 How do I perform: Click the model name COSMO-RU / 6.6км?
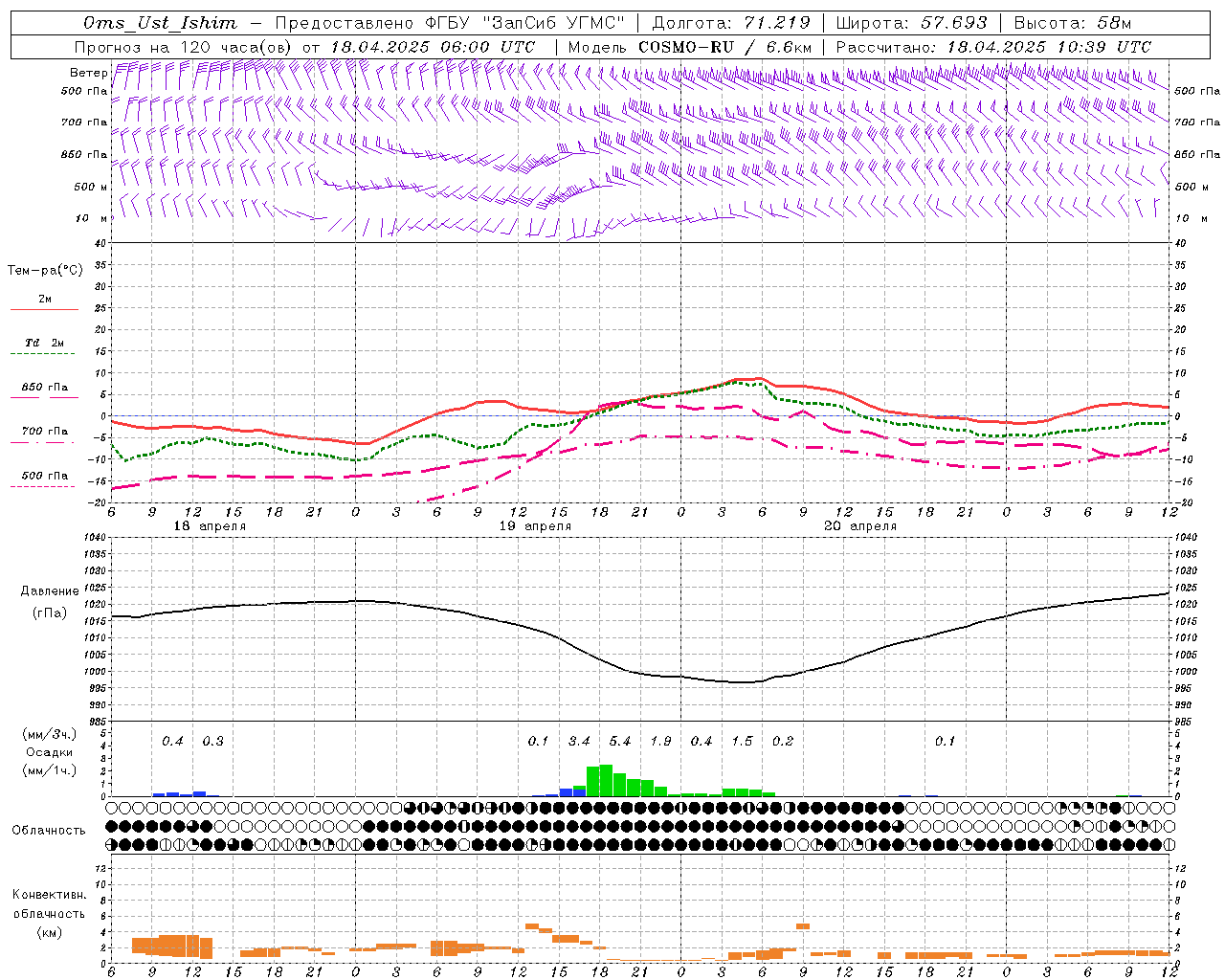point(724,47)
